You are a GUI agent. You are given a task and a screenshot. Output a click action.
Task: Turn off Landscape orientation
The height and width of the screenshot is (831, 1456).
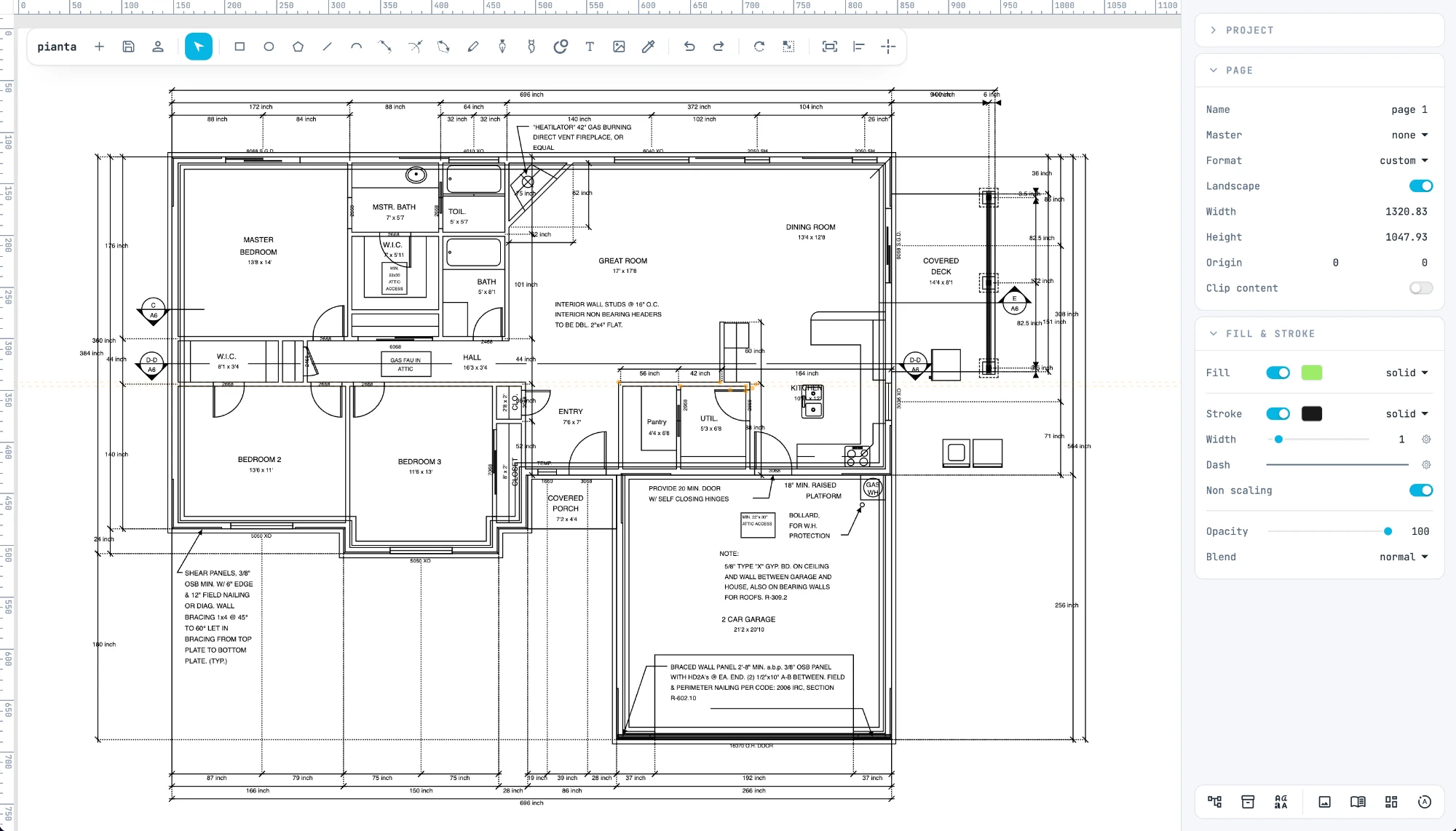point(1420,186)
